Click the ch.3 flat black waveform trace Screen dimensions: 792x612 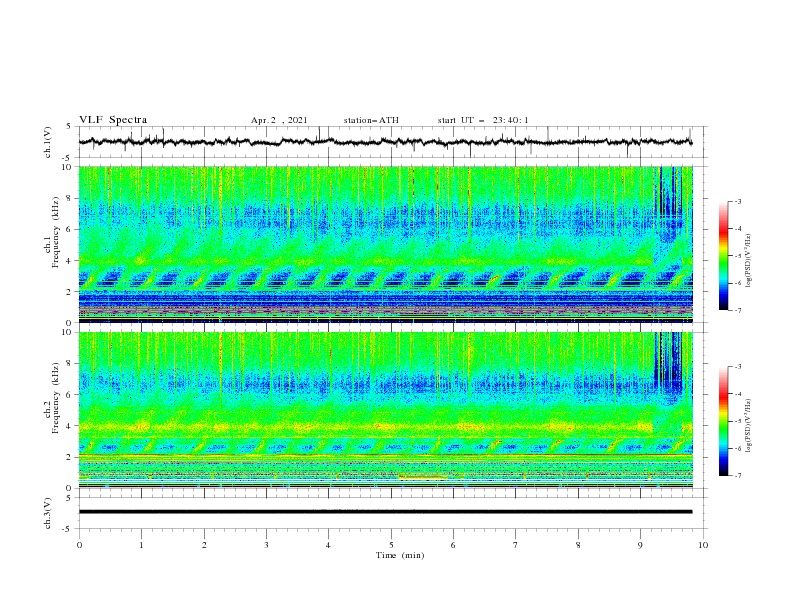tap(385, 512)
